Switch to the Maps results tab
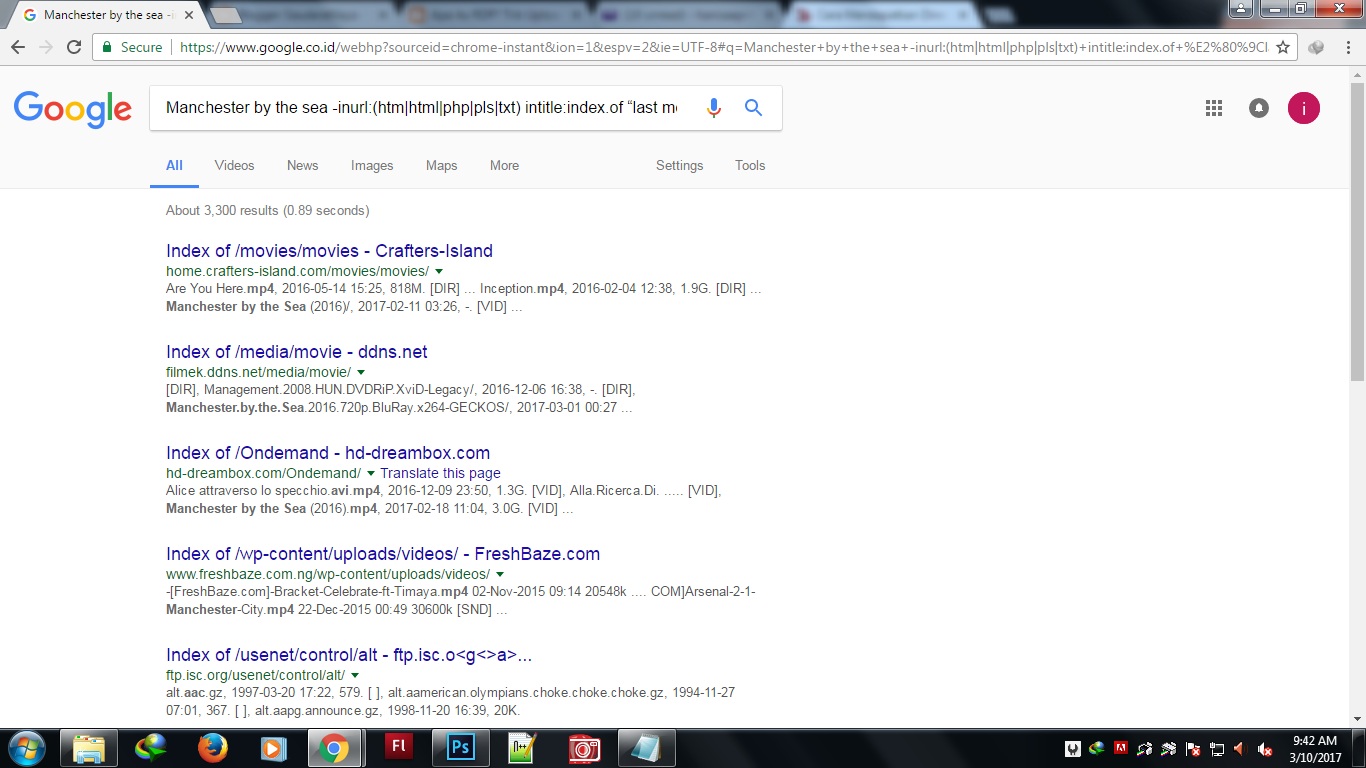The width and height of the screenshot is (1366, 768). point(441,166)
